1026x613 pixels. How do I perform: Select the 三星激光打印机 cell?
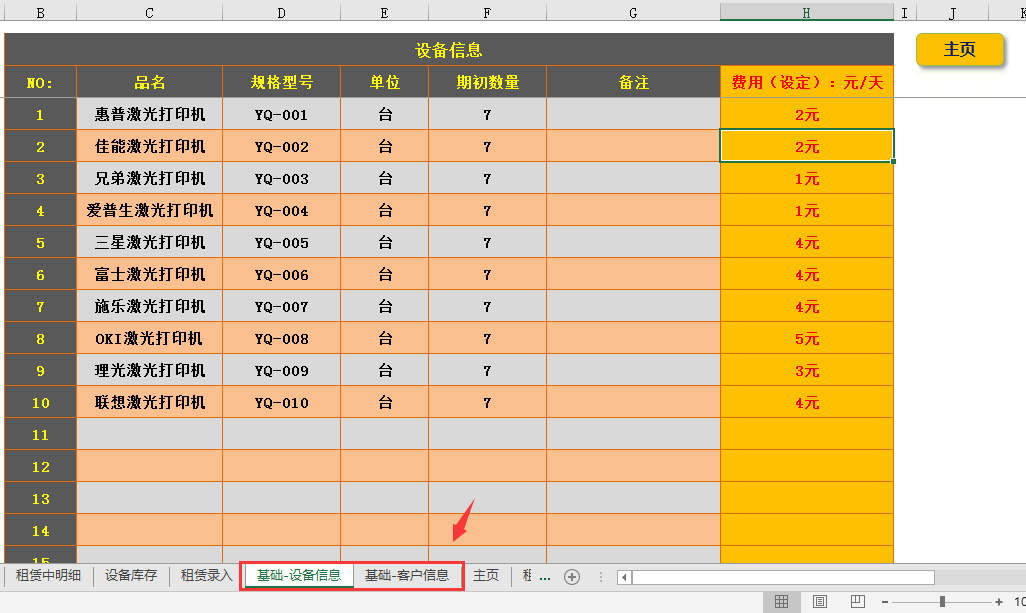coord(150,242)
